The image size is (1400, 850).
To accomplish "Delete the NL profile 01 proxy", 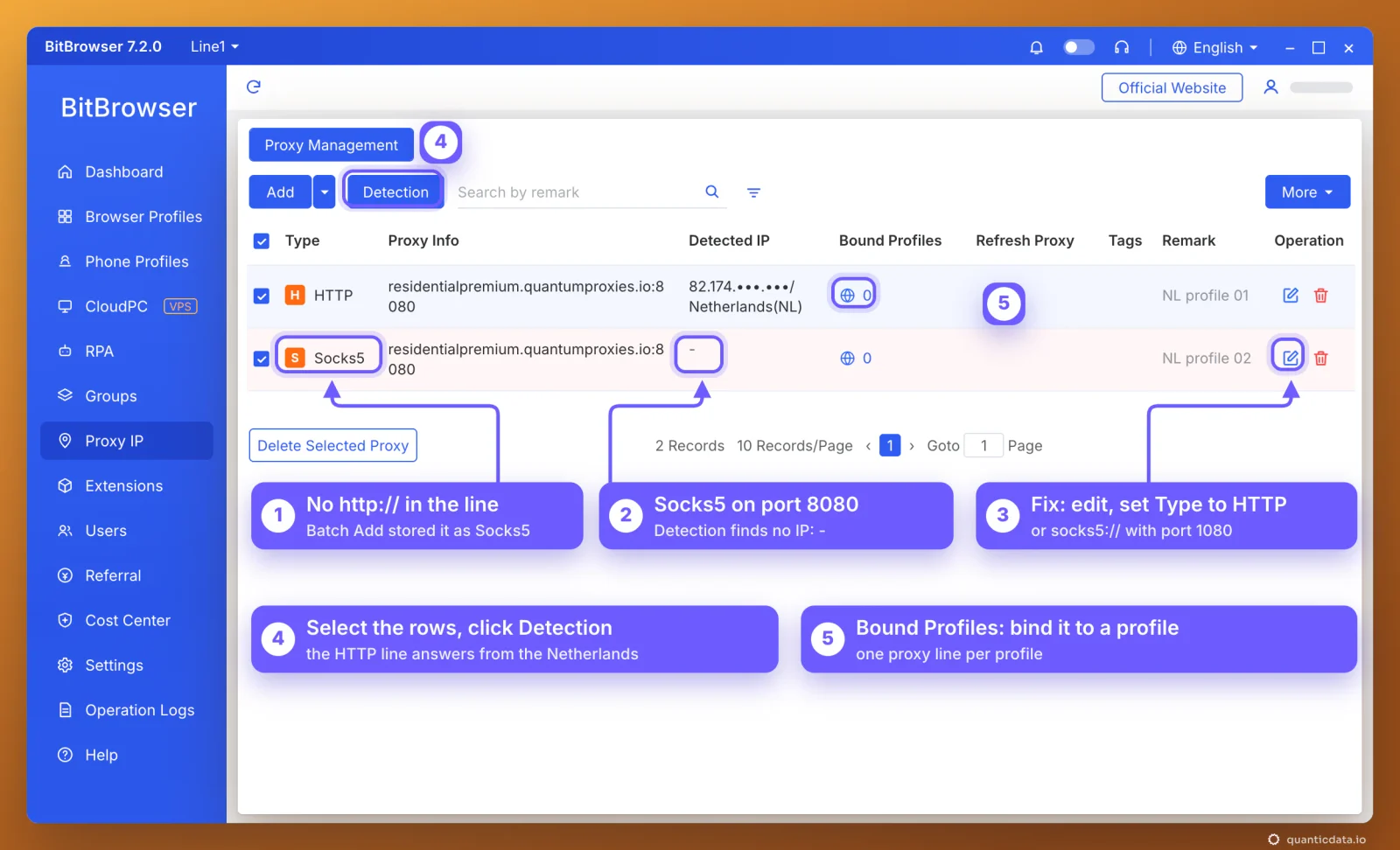I will 1321,296.
